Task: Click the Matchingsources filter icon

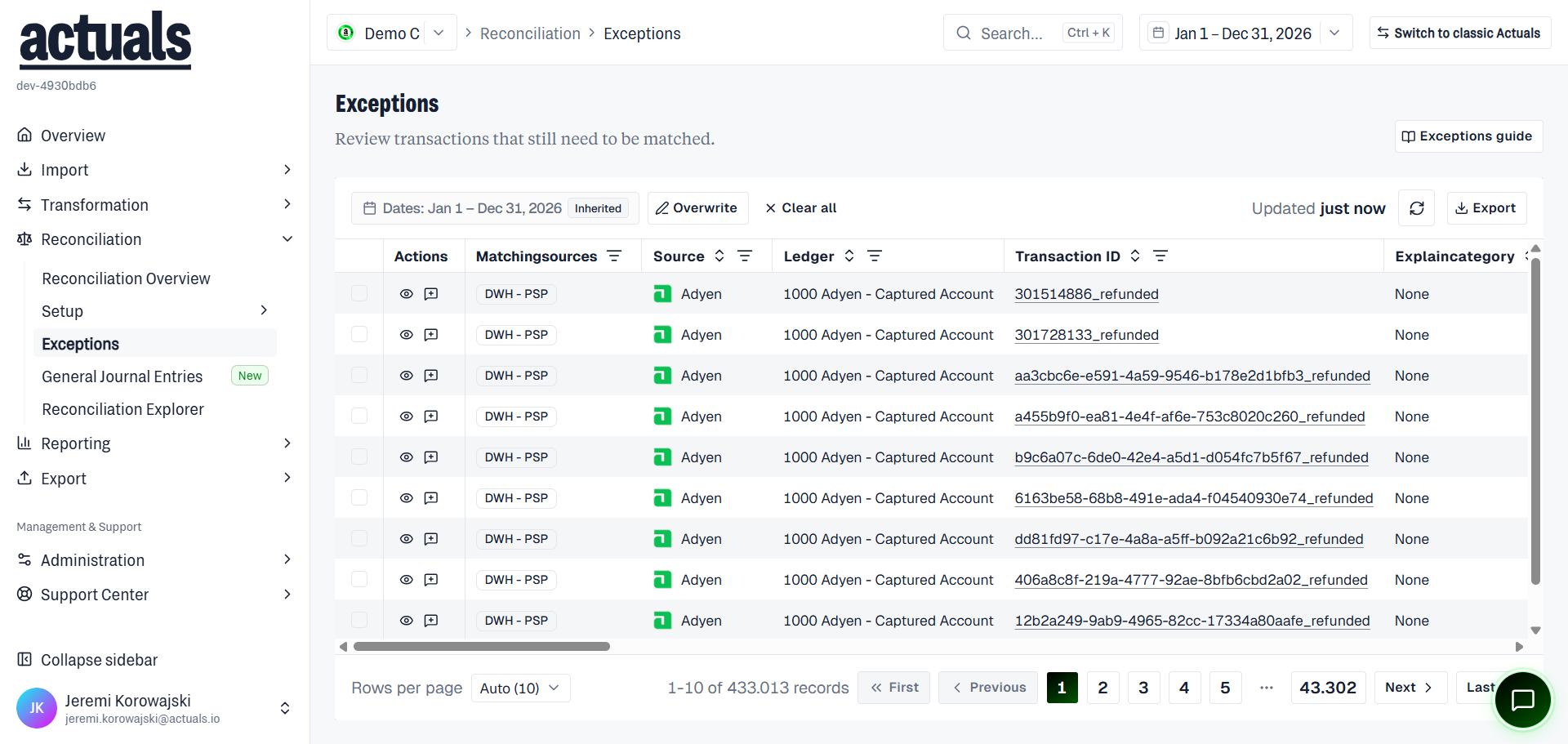Action: click(x=614, y=256)
